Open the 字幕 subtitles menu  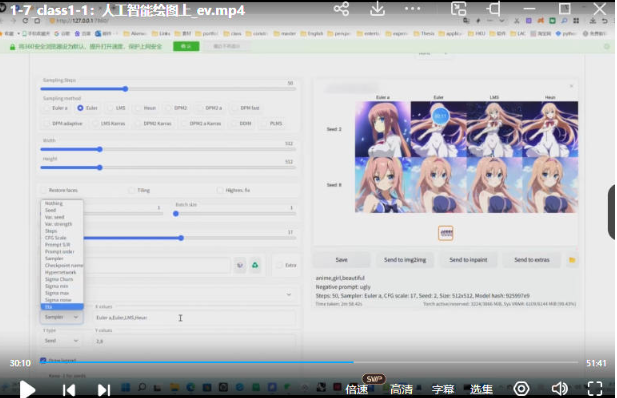(443, 389)
